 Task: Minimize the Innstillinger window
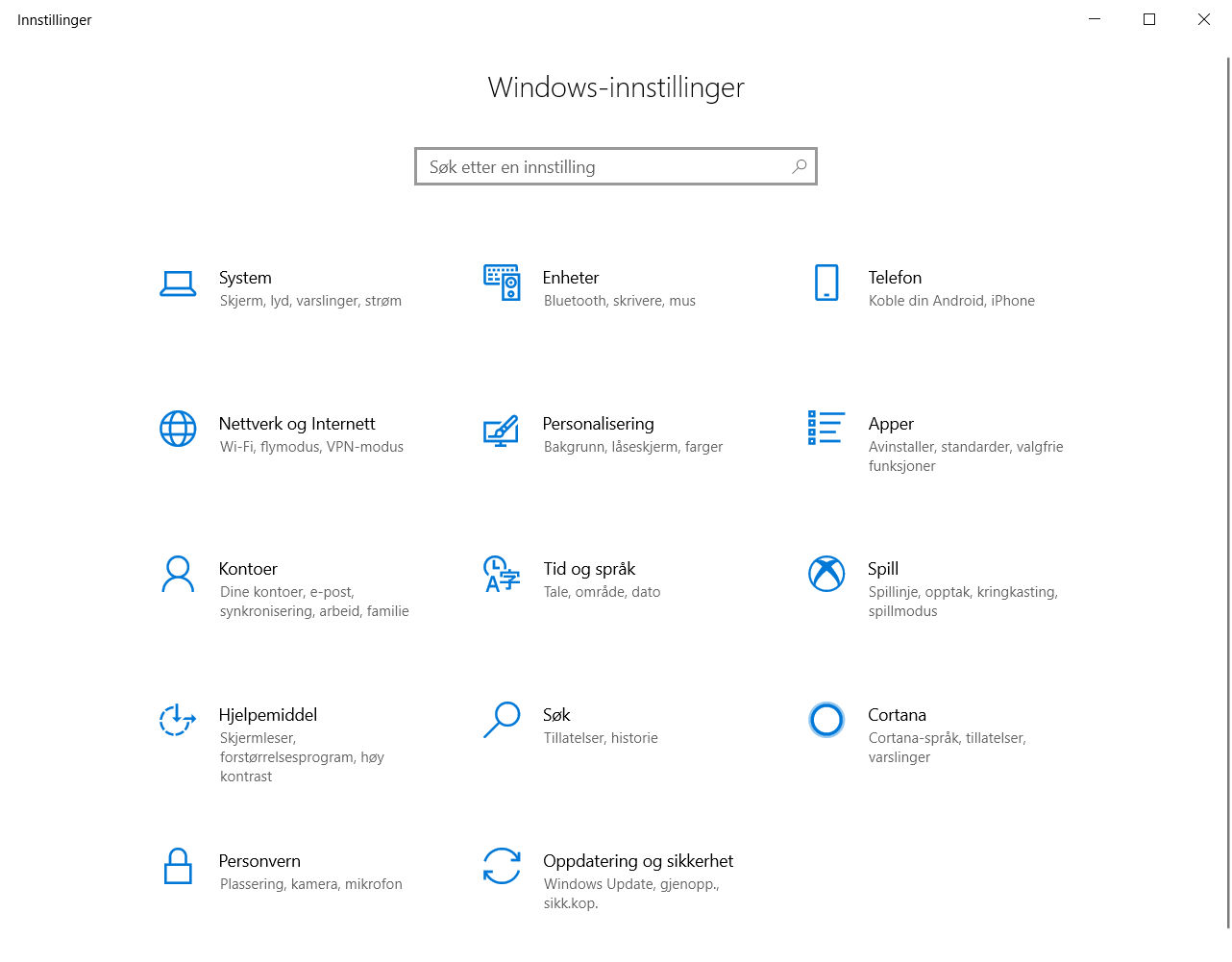(x=1095, y=19)
